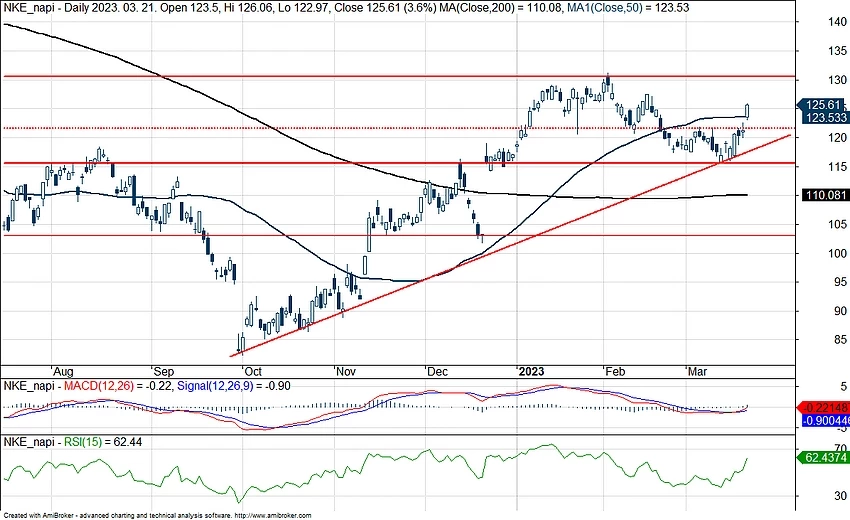Image resolution: width=850 pixels, height=520 pixels.
Task: Click the 'Dec' month label on time axis
Action: pos(437,372)
